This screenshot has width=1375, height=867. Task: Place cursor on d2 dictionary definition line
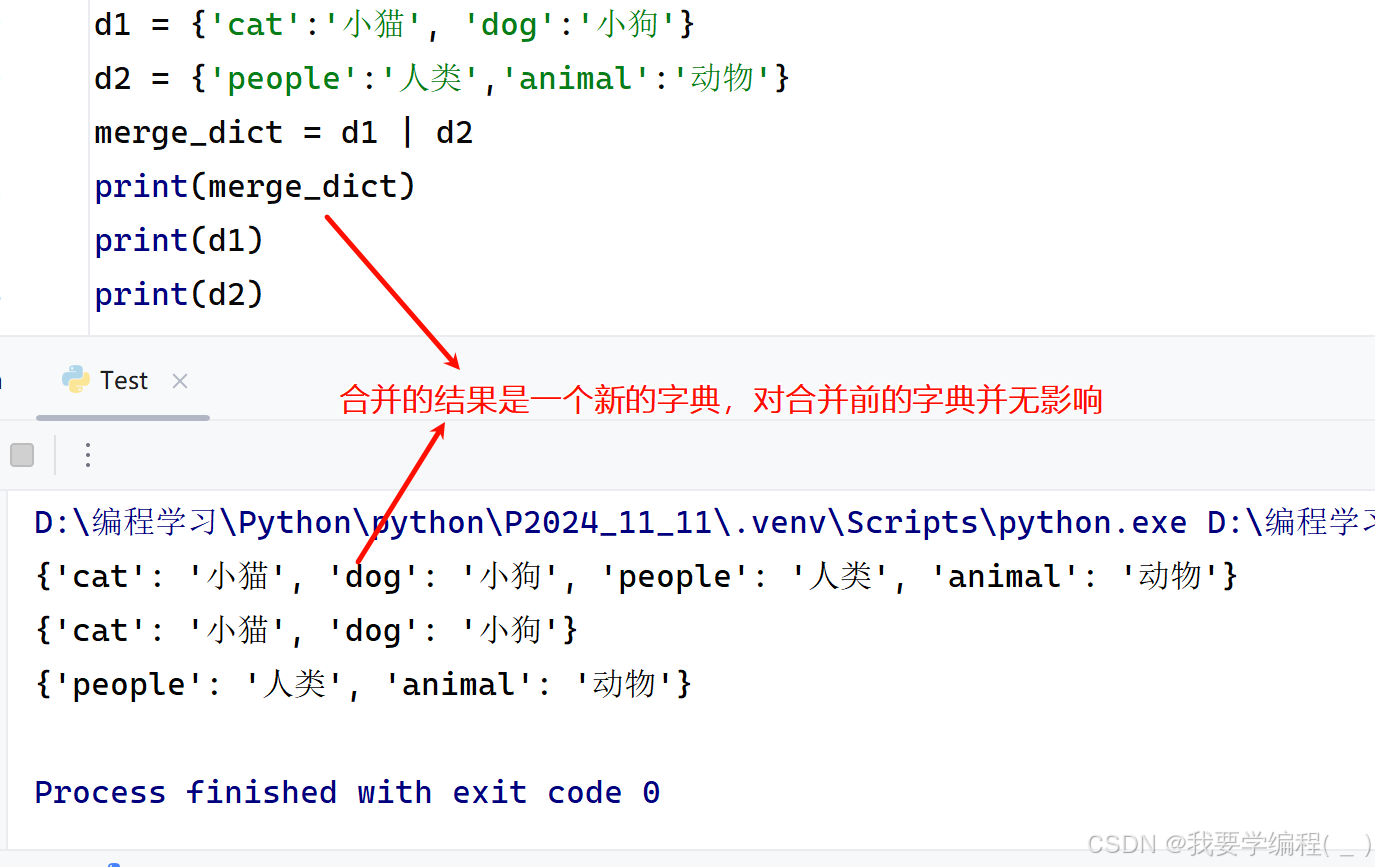pos(442,78)
